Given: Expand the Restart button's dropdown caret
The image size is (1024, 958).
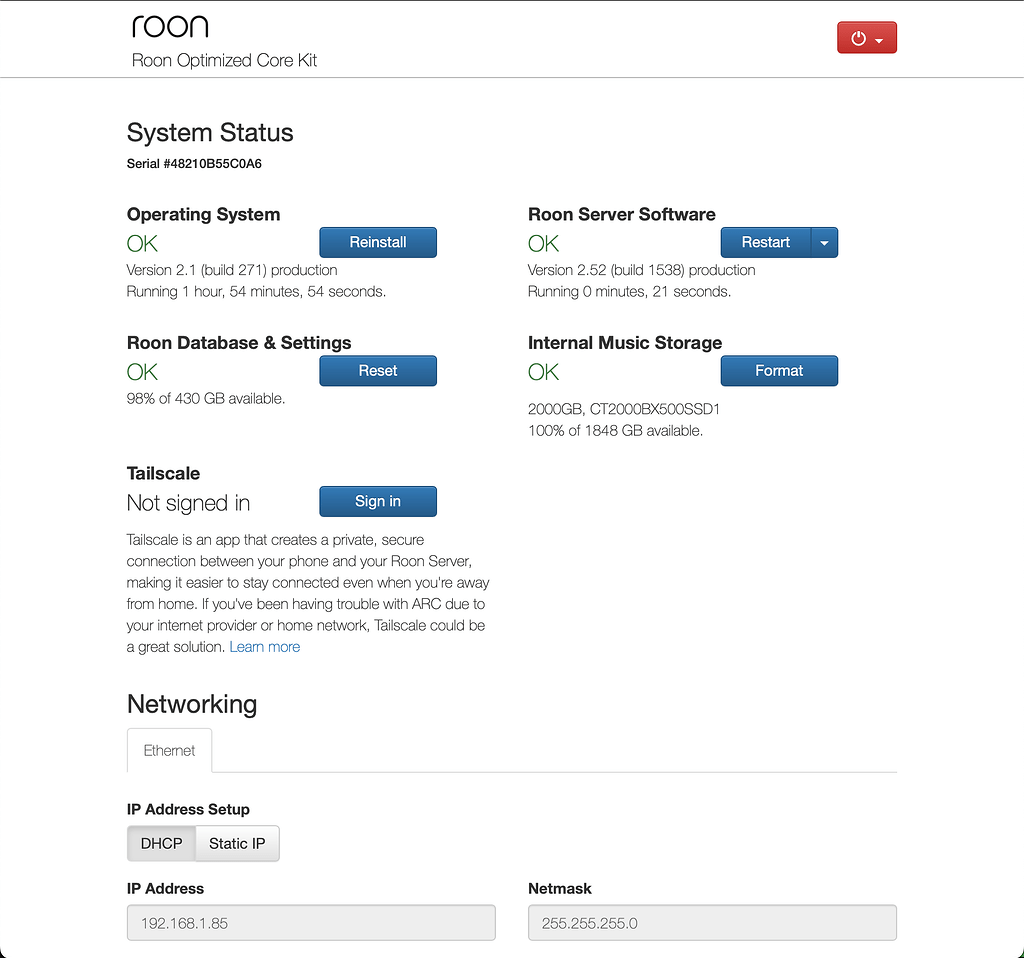Looking at the screenshot, I should pos(823,242).
